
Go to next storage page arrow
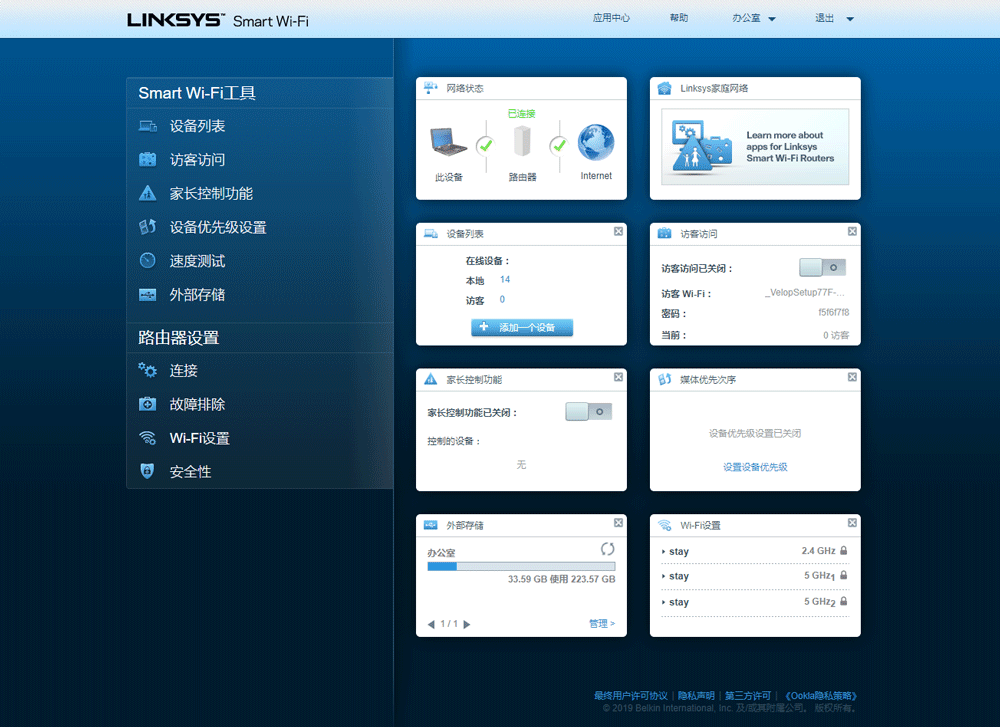(467, 624)
